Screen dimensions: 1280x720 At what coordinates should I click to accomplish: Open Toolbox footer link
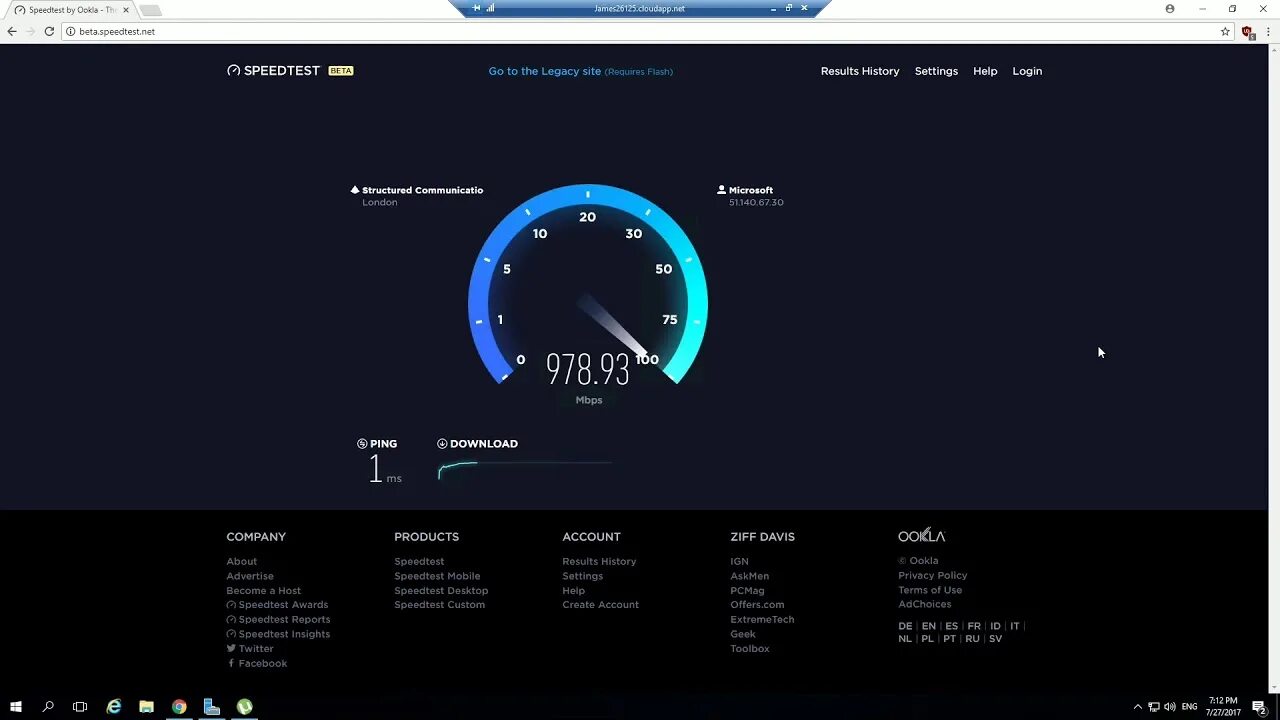click(x=750, y=648)
